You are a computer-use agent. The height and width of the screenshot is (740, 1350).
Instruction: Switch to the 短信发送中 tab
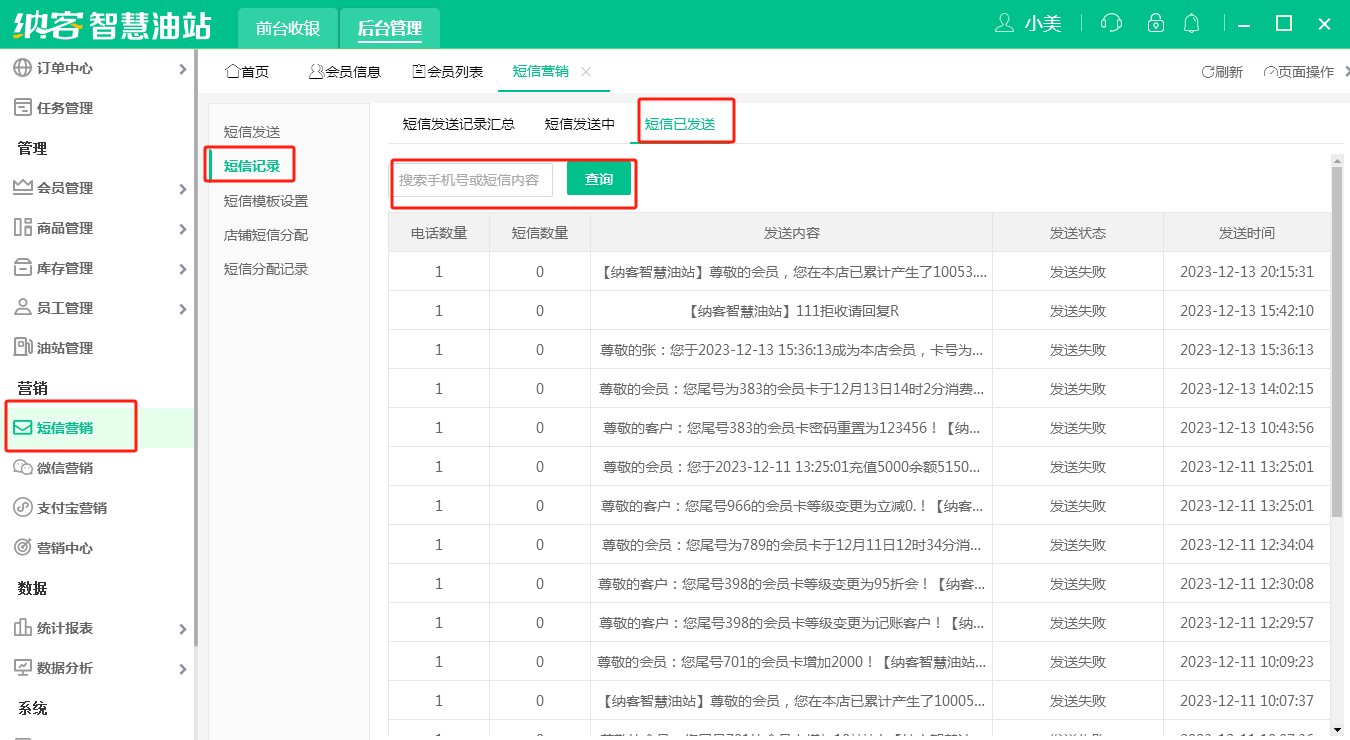pyautogui.click(x=580, y=124)
